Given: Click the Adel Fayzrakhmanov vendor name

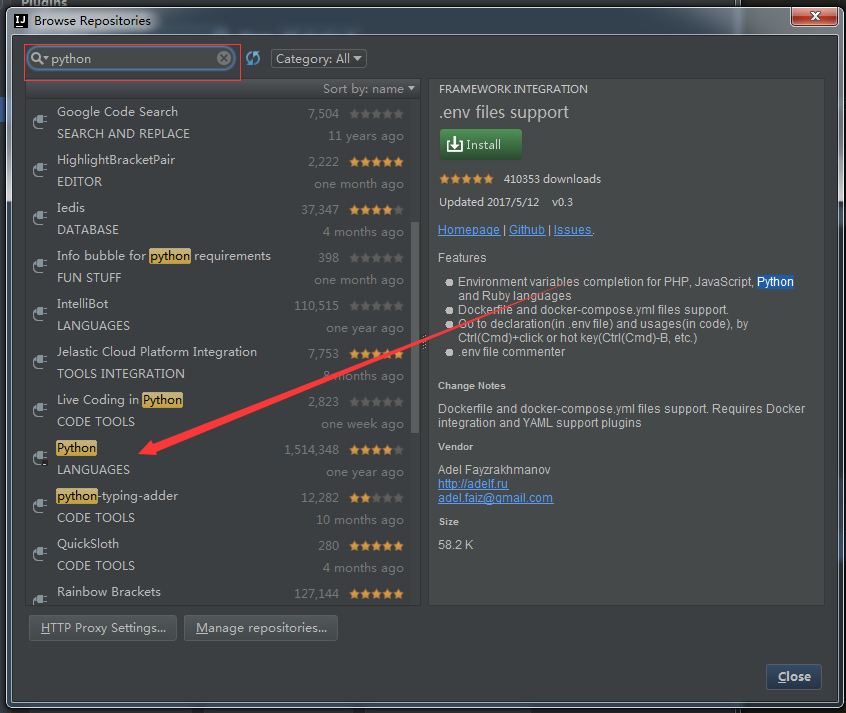Looking at the screenshot, I should 494,470.
